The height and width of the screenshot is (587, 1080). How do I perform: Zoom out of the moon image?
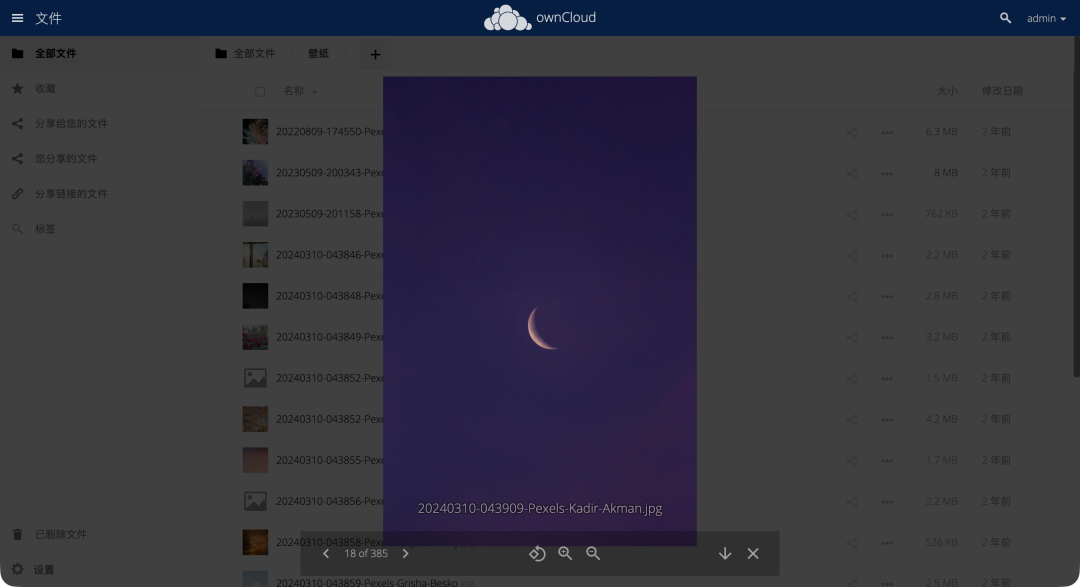click(593, 554)
